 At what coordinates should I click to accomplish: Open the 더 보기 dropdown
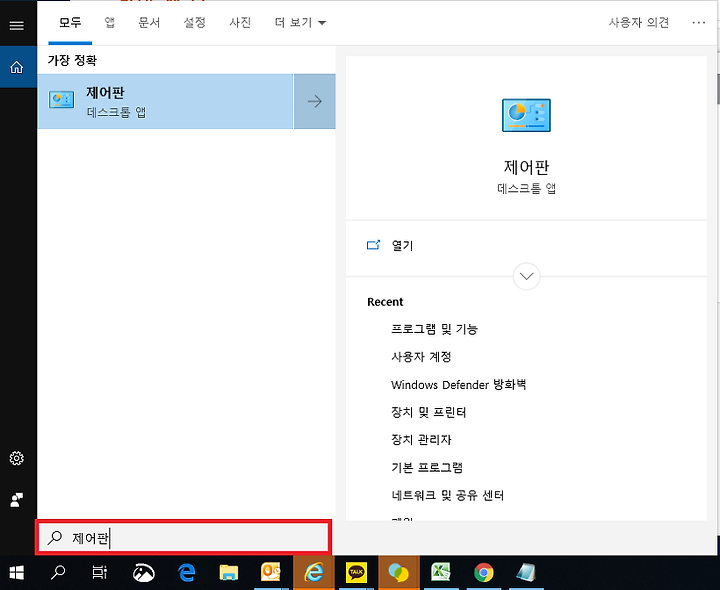[300, 22]
